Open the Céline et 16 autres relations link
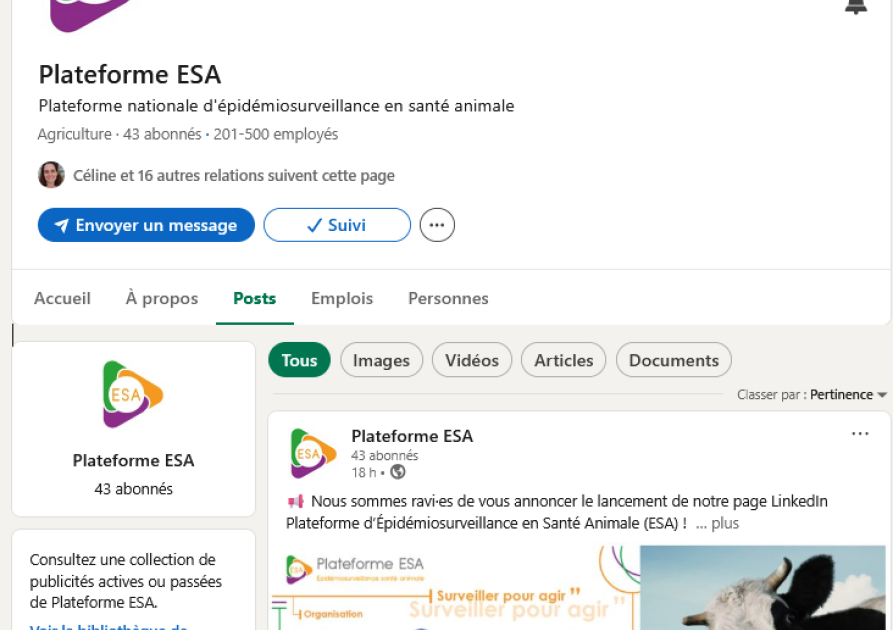Screen dimensions: 893x630 tap(234, 175)
